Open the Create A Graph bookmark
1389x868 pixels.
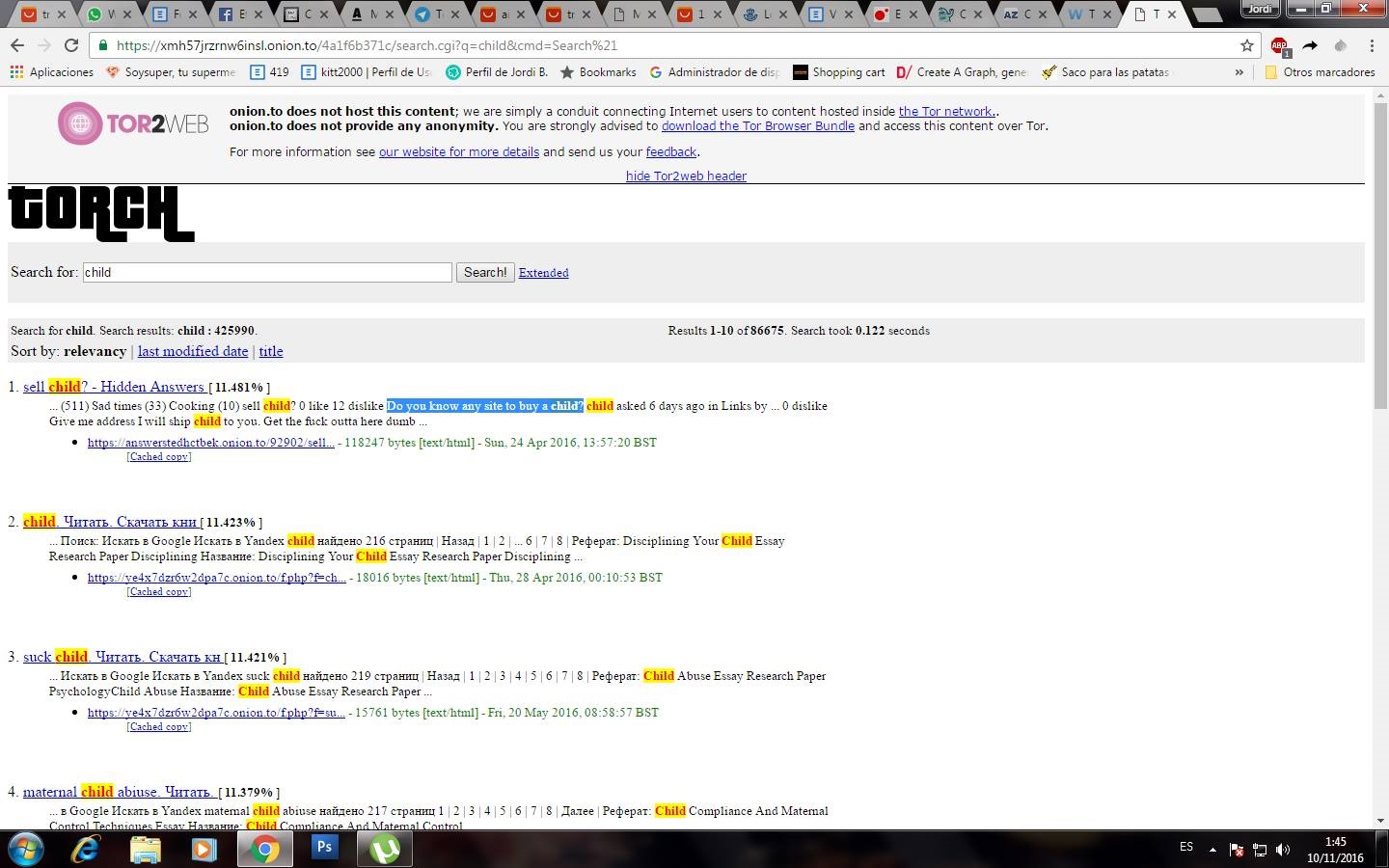click(962, 72)
